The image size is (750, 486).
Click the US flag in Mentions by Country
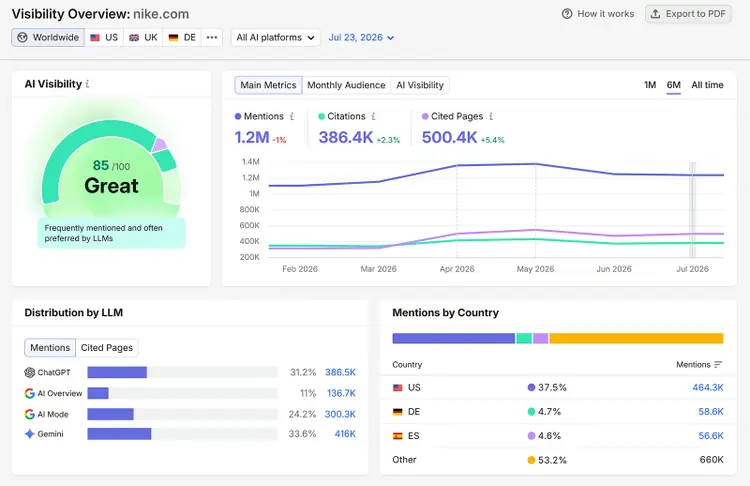click(397, 387)
